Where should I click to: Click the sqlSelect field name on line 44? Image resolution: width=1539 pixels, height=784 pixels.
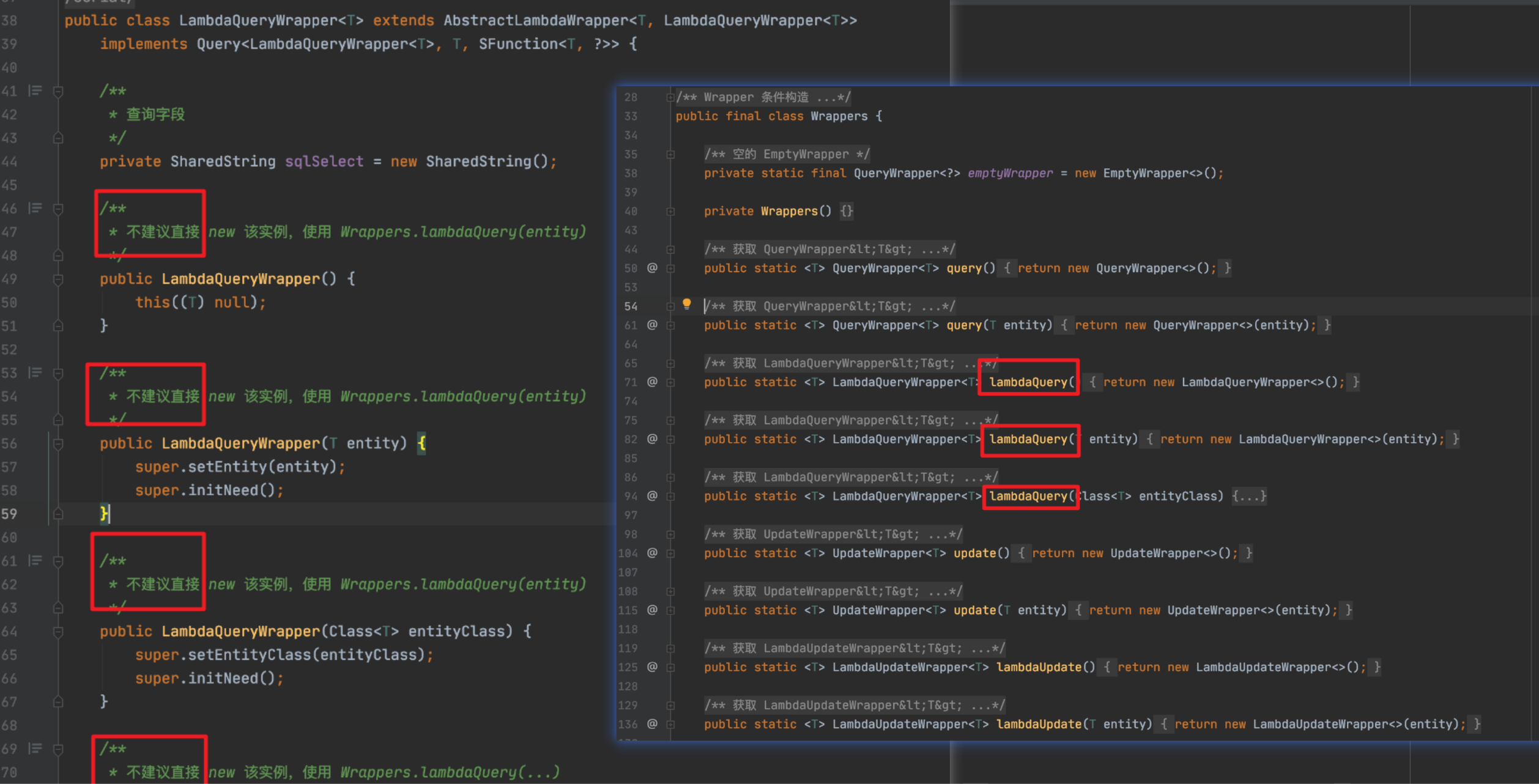[324, 161]
